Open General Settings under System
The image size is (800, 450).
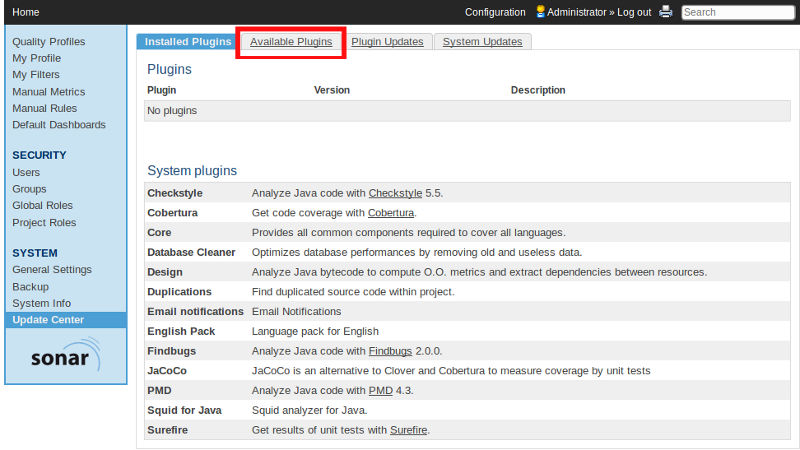(52, 269)
